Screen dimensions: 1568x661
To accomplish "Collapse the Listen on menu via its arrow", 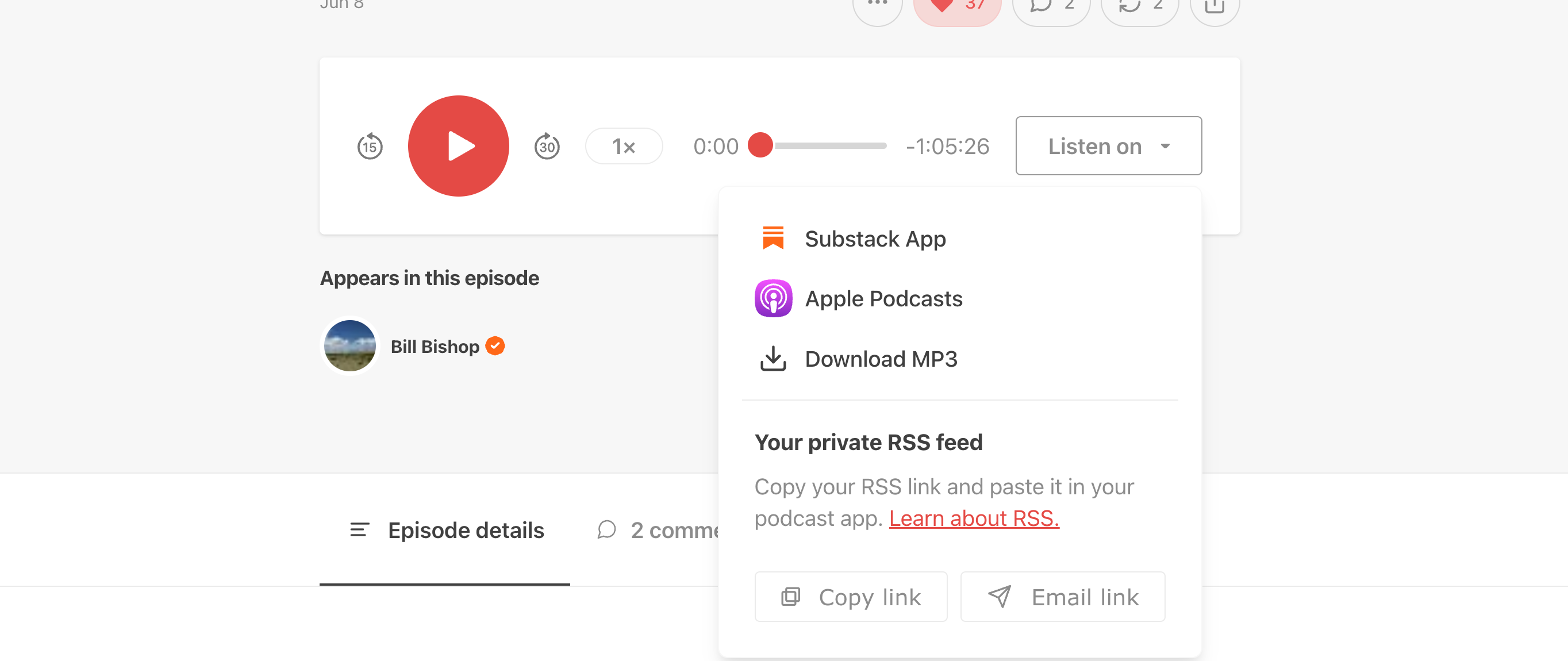I will pyautogui.click(x=1166, y=146).
